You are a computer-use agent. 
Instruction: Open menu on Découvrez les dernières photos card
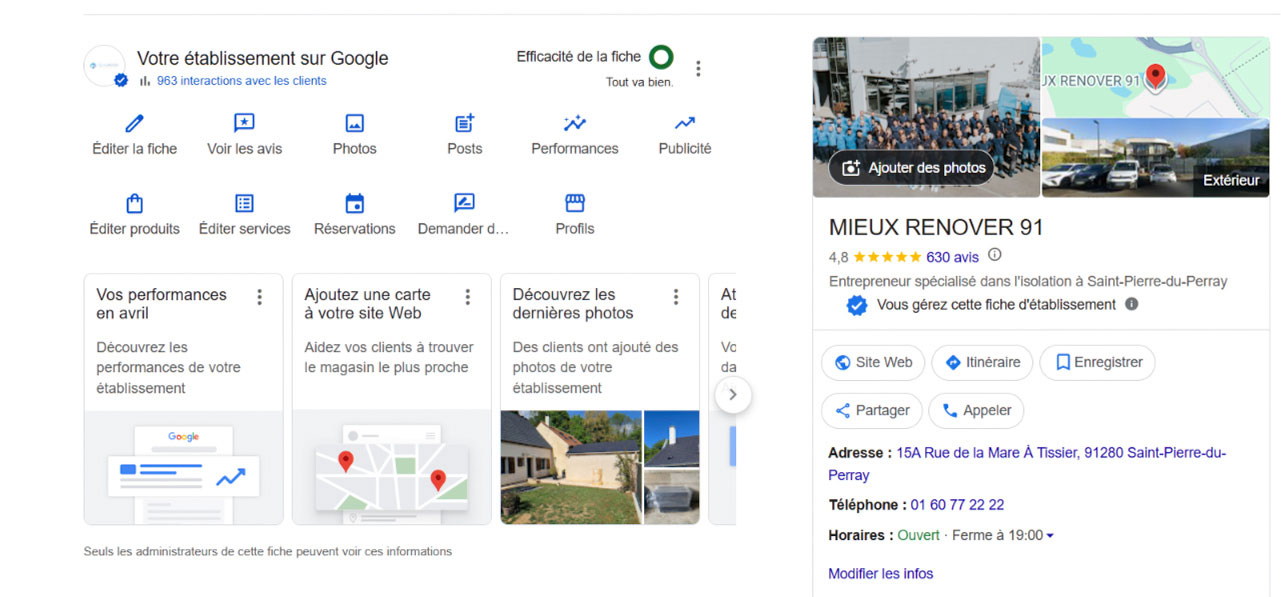[676, 297]
